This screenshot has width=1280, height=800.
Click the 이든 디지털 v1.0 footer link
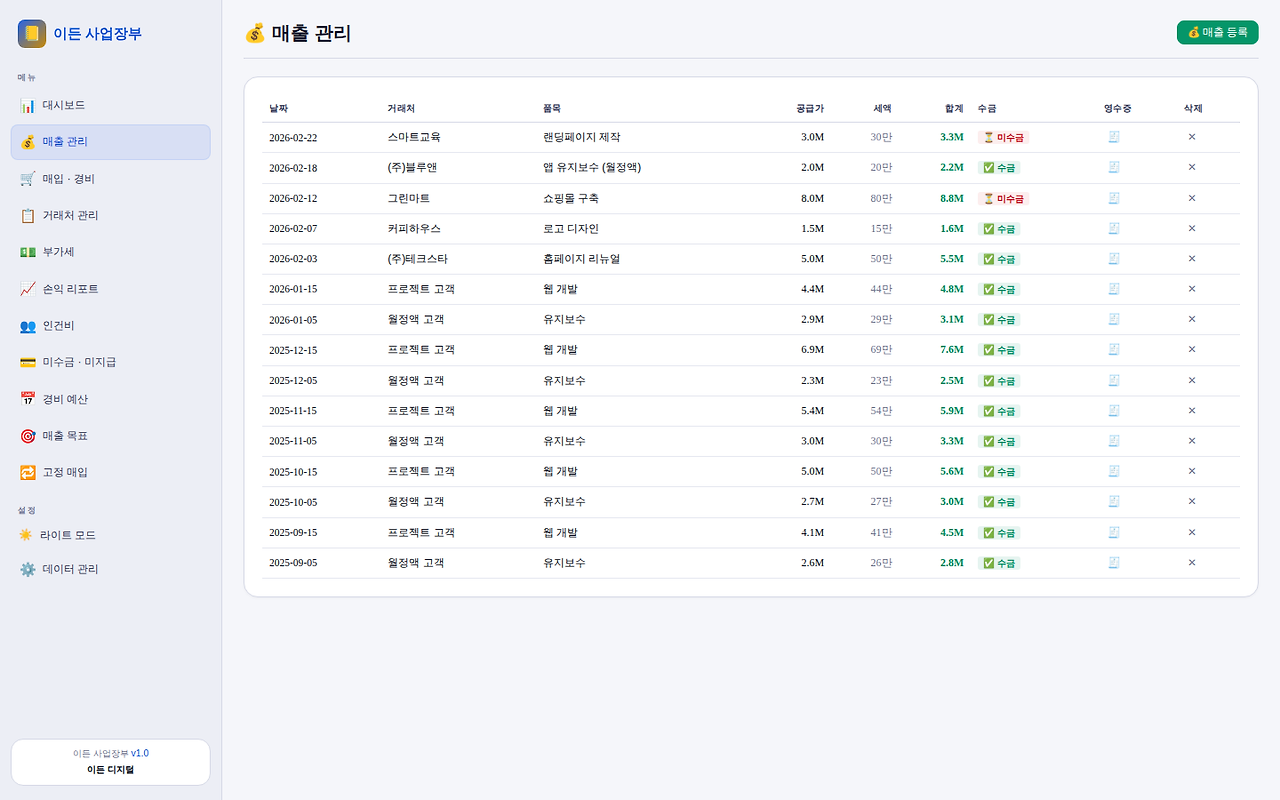pyautogui.click(x=110, y=761)
